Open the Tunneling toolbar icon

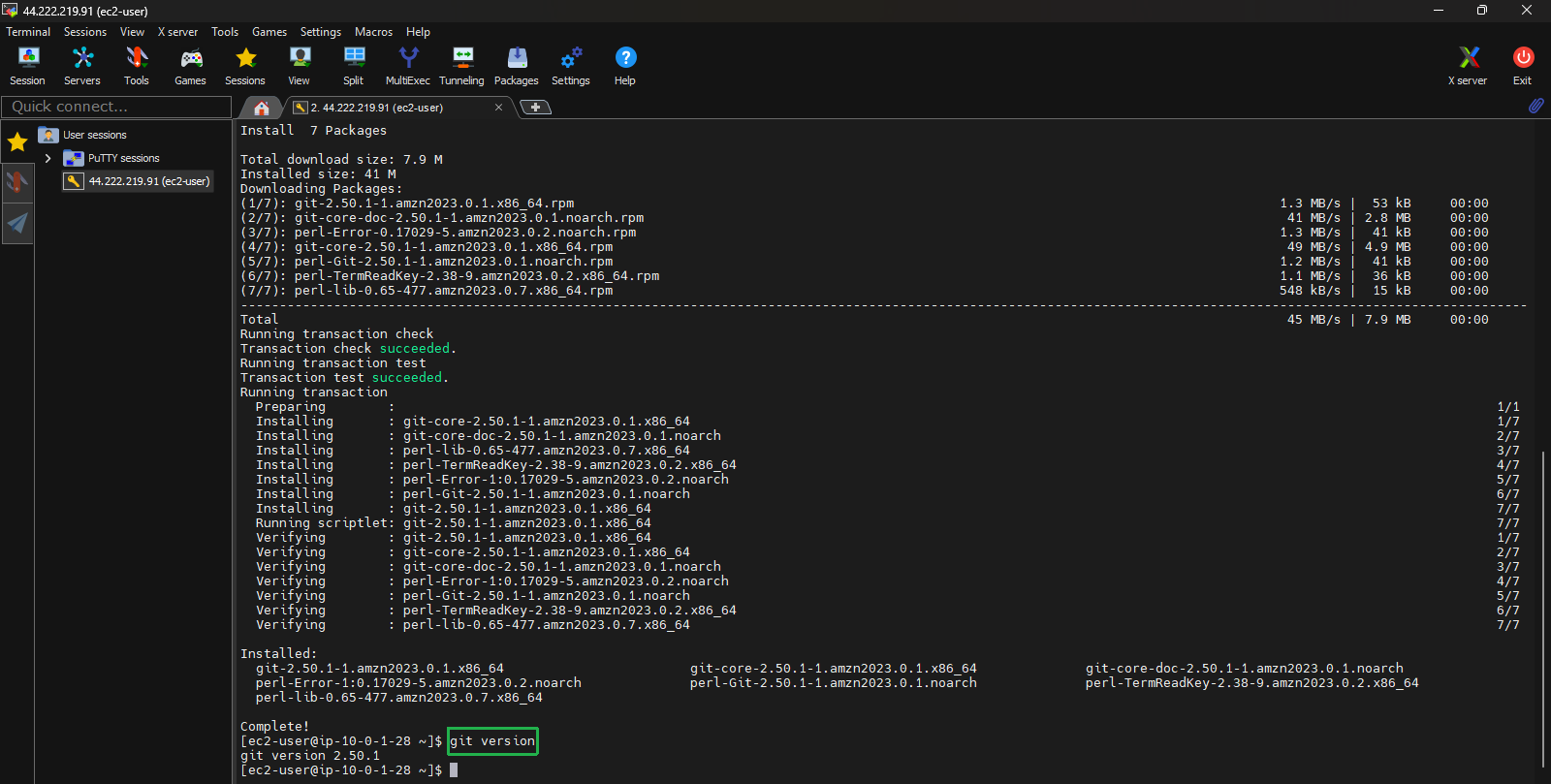point(462,66)
